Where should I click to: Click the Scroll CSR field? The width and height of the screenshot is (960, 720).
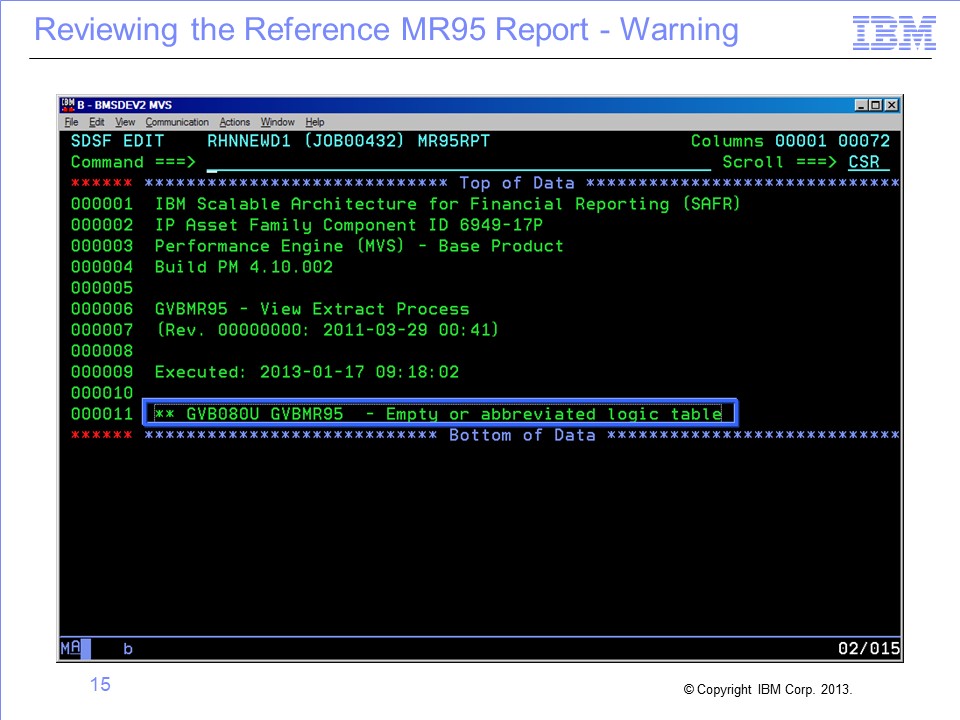(x=868, y=162)
